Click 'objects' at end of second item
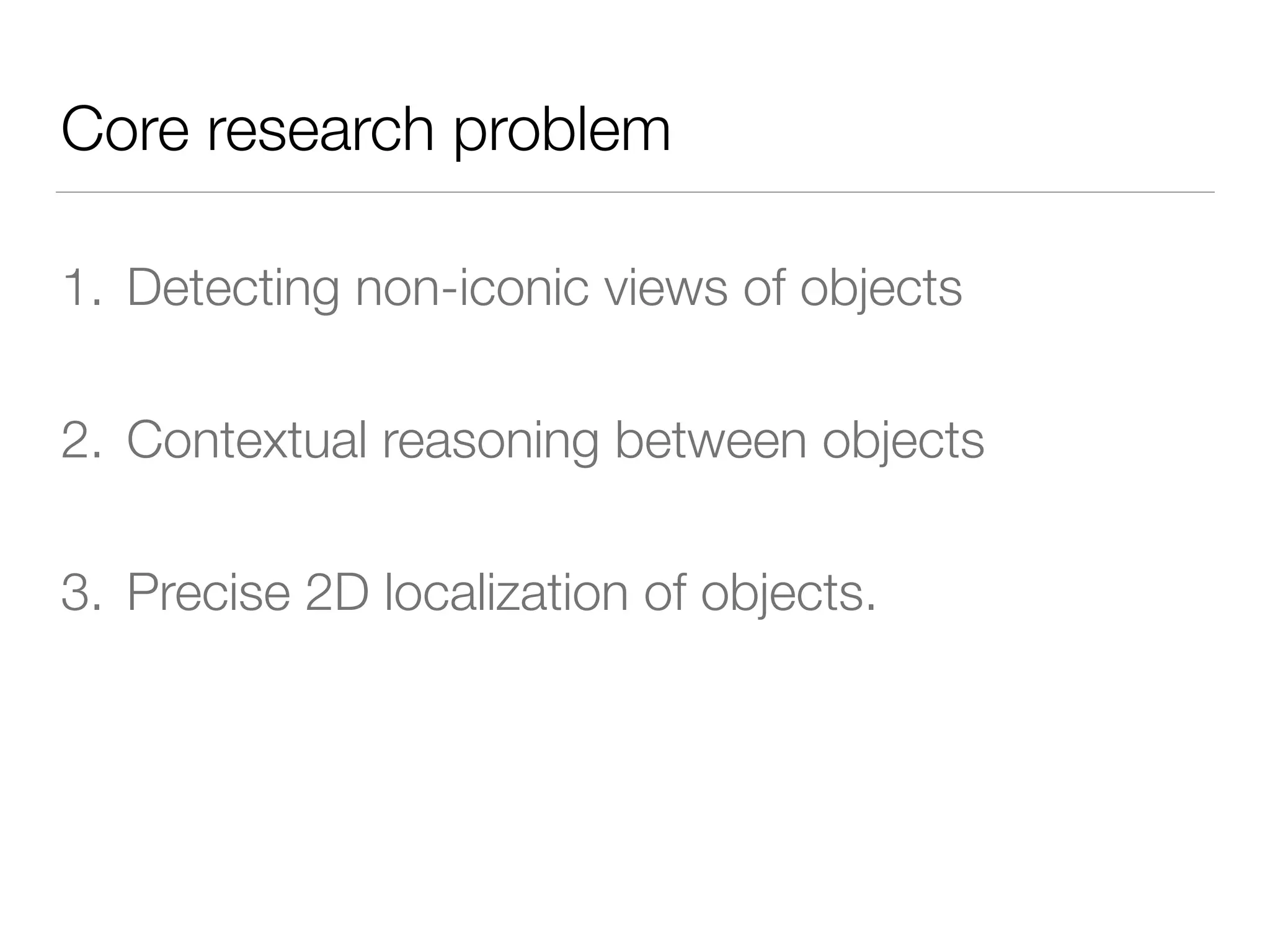1270x952 pixels. coord(904,443)
